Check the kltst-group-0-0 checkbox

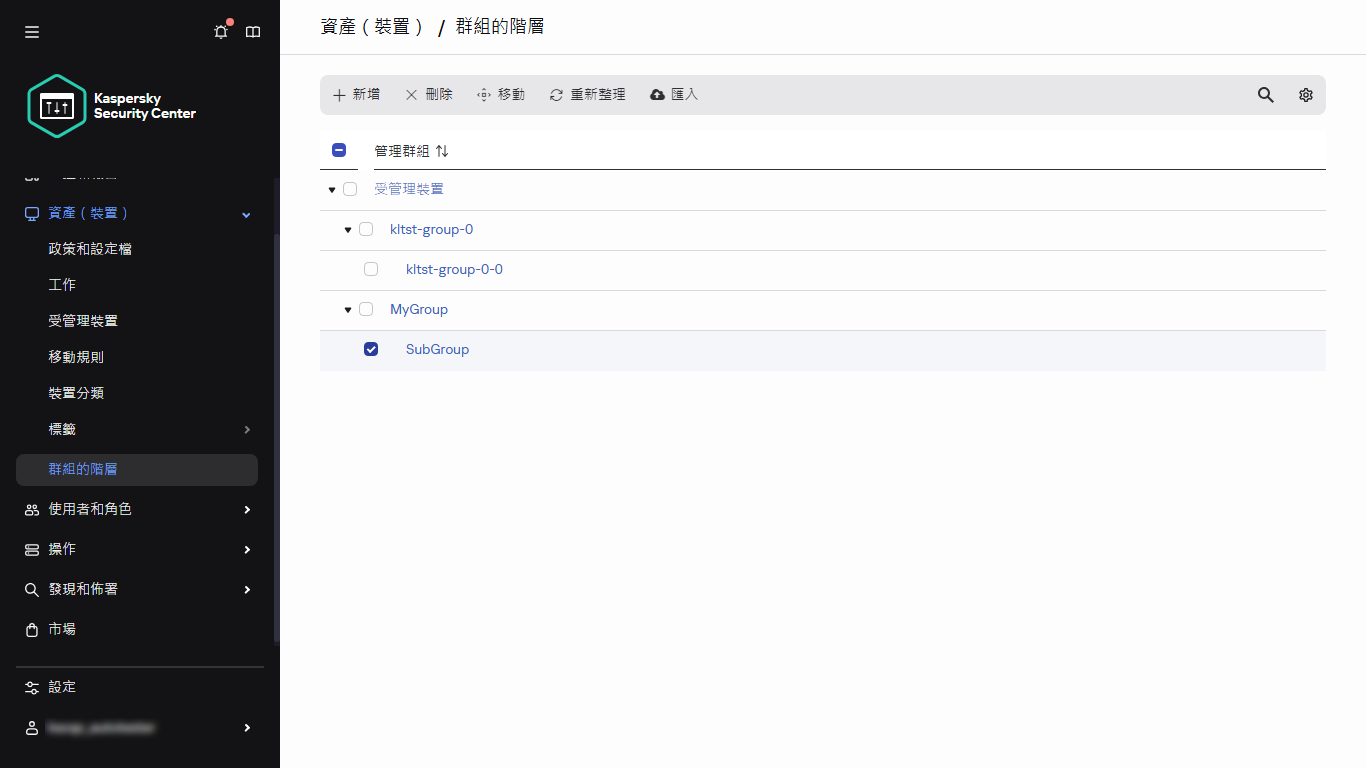[x=371, y=269]
